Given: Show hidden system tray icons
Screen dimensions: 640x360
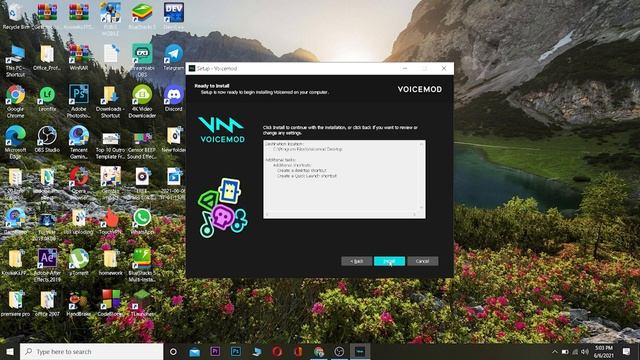Looking at the screenshot, I should (x=554, y=351).
